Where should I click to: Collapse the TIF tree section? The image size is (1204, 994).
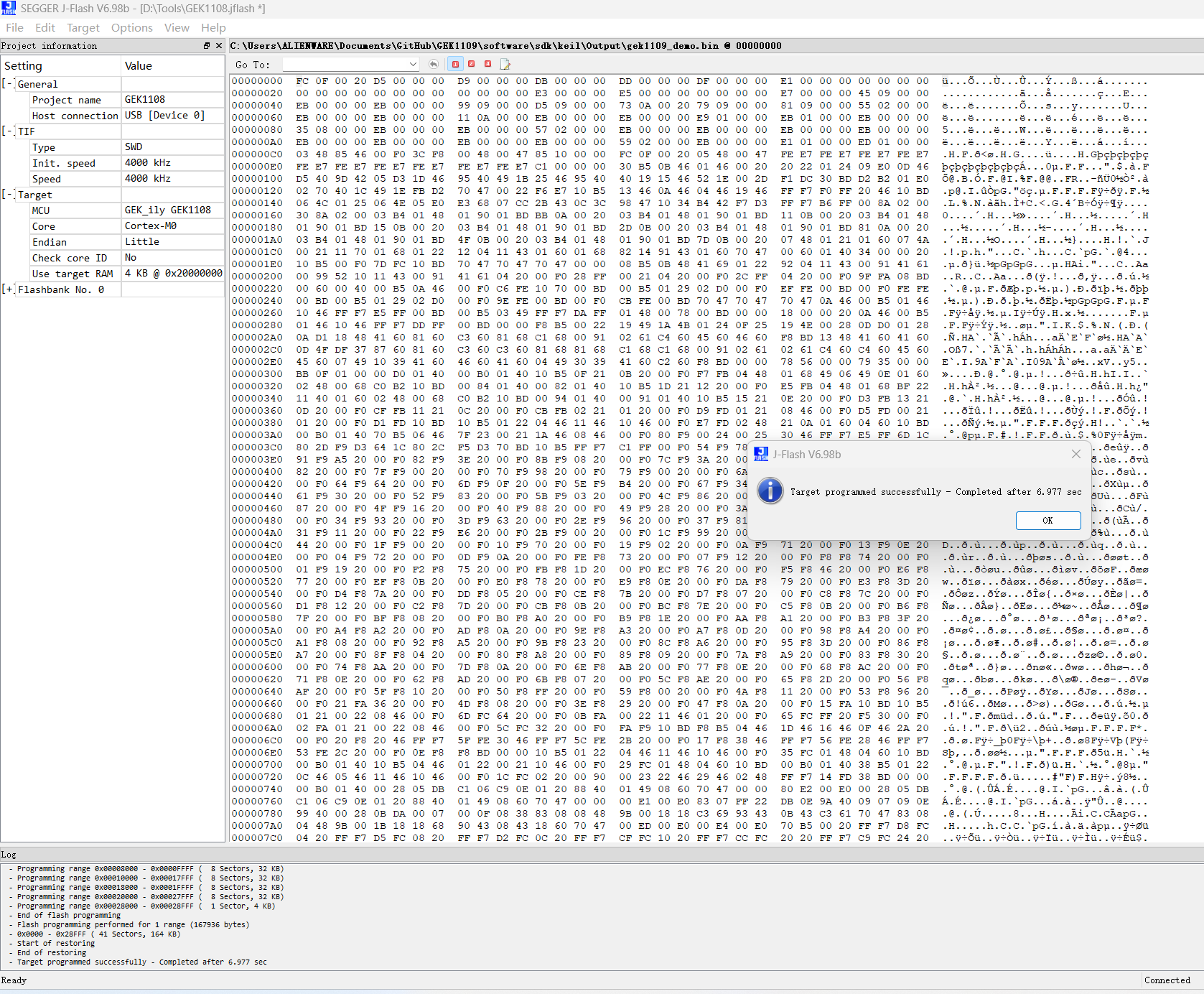pyautogui.click(x=7, y=131)
